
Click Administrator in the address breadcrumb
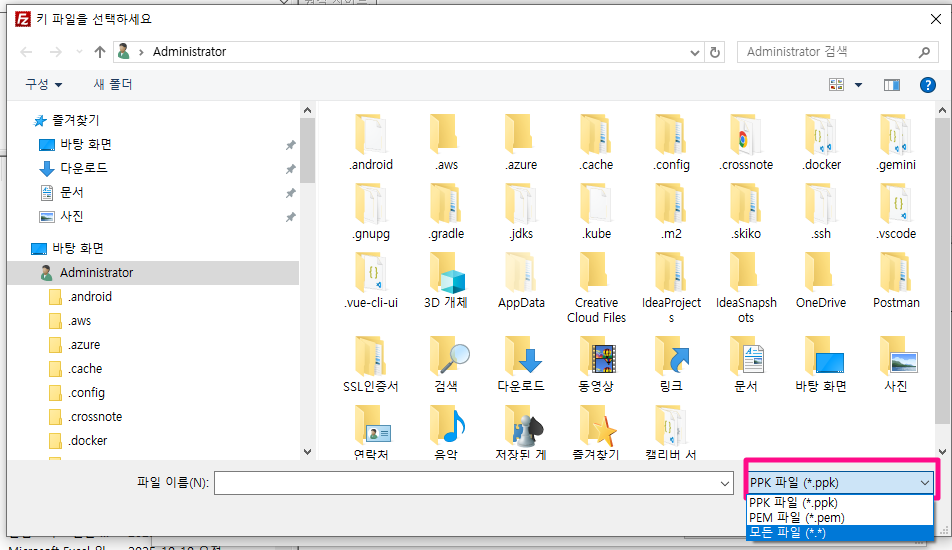coord(189,52)
